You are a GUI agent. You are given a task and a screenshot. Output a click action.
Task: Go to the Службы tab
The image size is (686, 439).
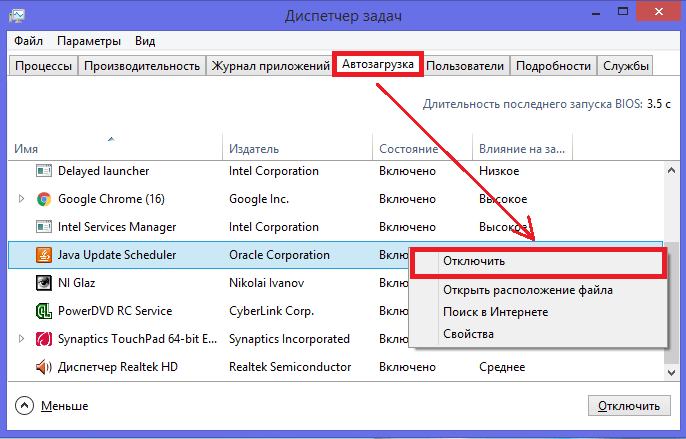[x=625, y=66]
